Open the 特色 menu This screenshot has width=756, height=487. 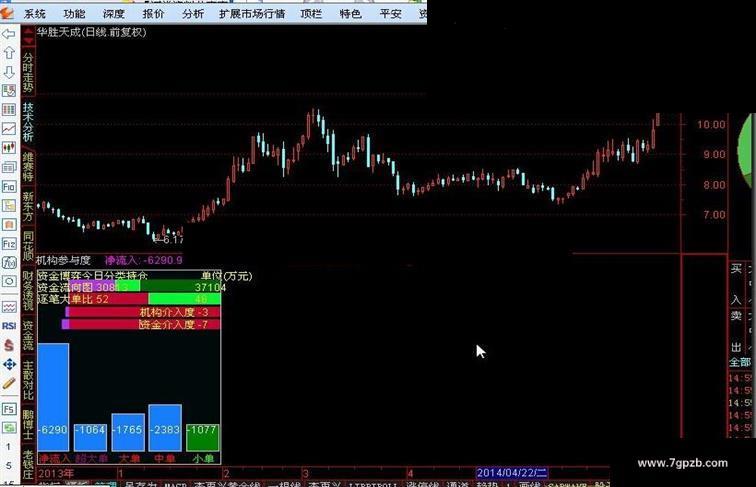pos(351,14)
